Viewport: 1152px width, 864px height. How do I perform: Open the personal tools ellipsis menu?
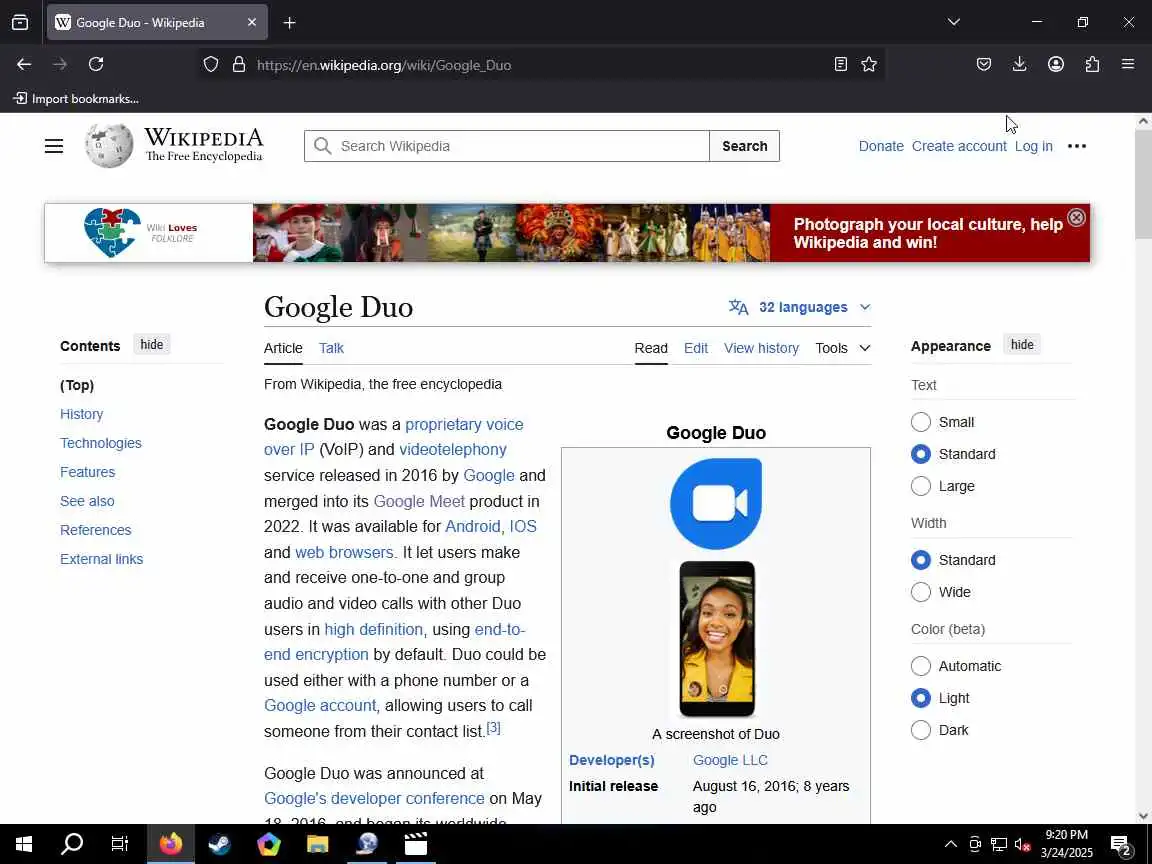point(1077,146)
